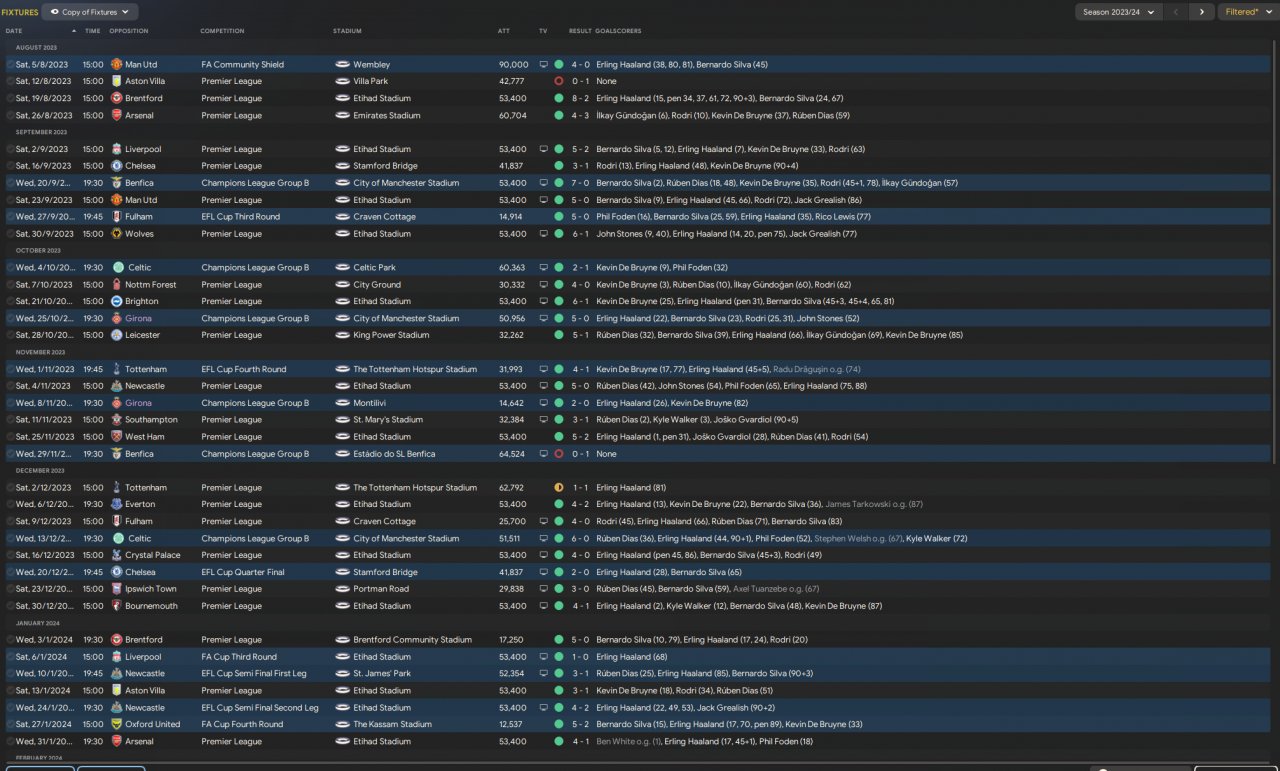Click the Nottm Forest club badge
This screenshot has height=771, width=1280.
[117, 284]
